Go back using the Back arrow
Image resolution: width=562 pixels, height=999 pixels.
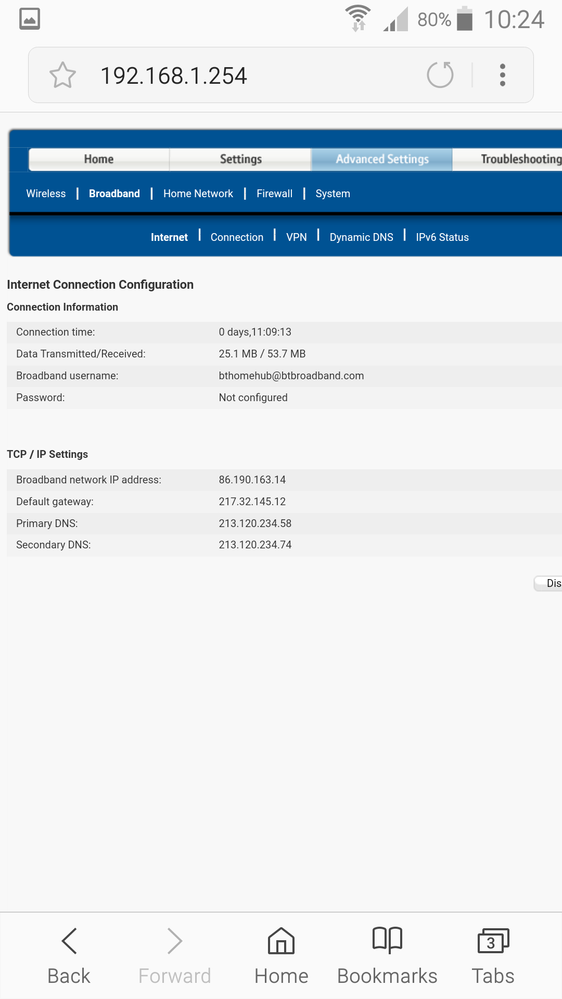pos(69,955)
